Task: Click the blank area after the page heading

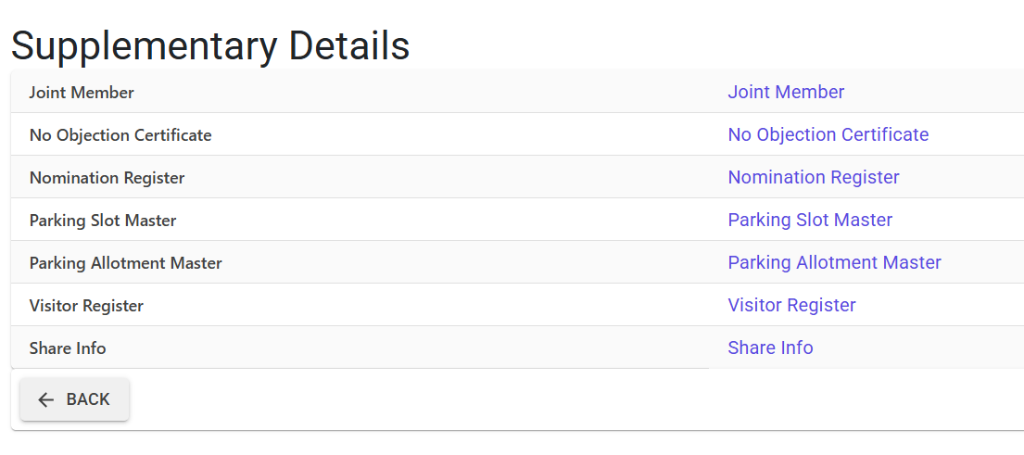Action: (x=716, y=46)
